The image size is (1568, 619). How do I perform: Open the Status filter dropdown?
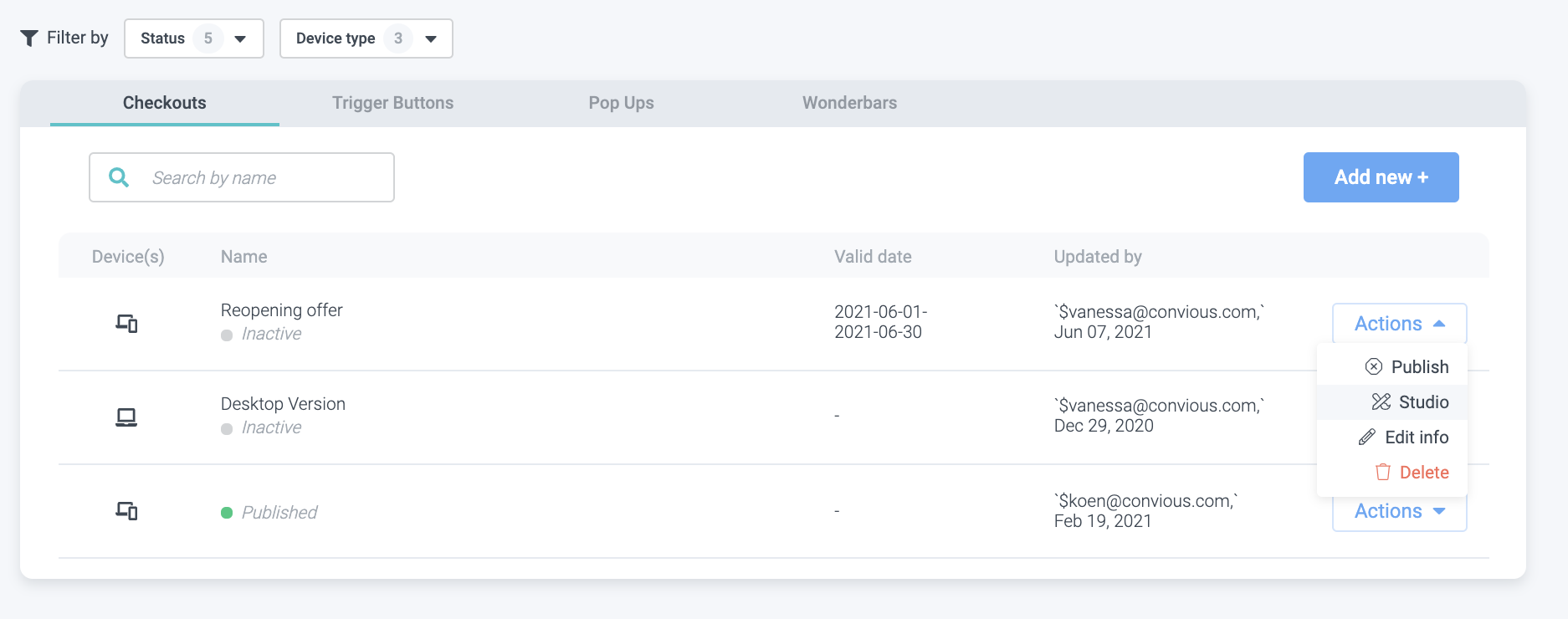click(193, 38)
